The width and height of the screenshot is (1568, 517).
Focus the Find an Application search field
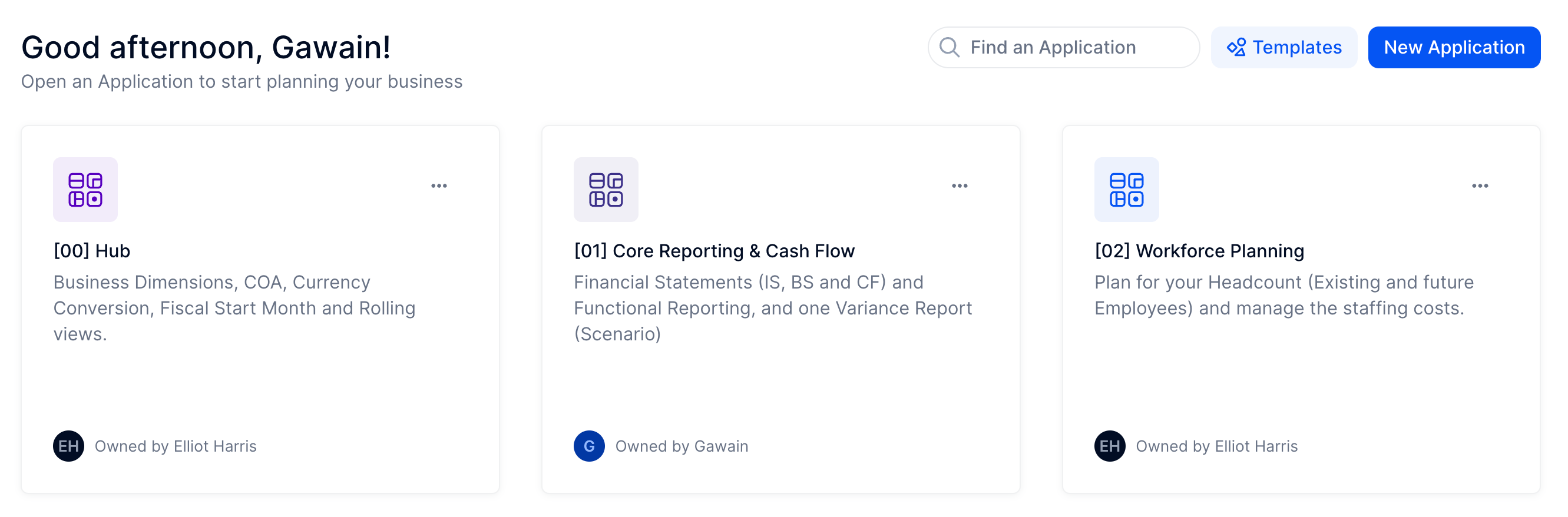(x=1063, y=47)
